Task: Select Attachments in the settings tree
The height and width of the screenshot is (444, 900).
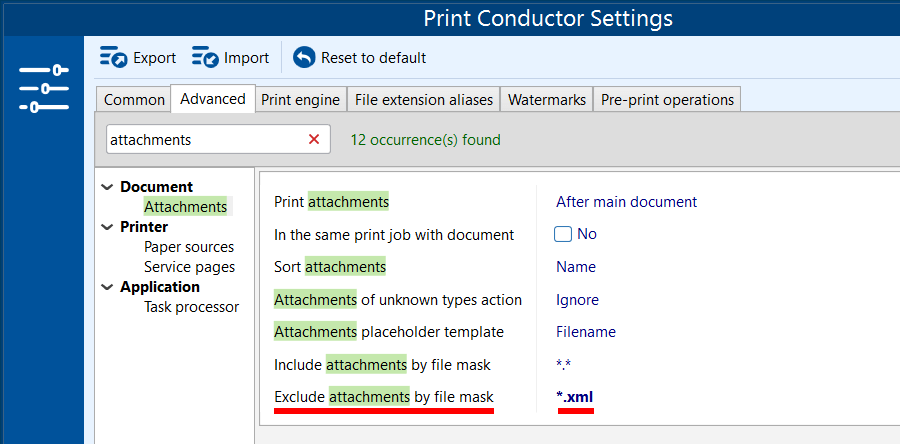Action: pos(185,207)
